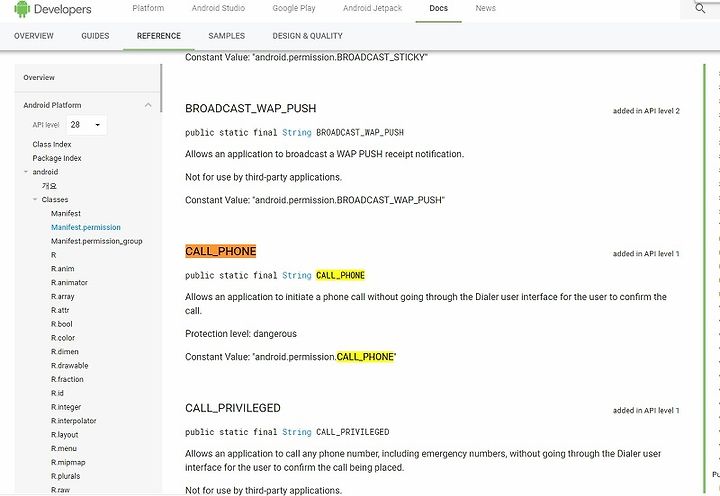The width and height of the screenshot is (720, 496).
Task: Open R.color in the sidebar
Action: pos(63,338)
